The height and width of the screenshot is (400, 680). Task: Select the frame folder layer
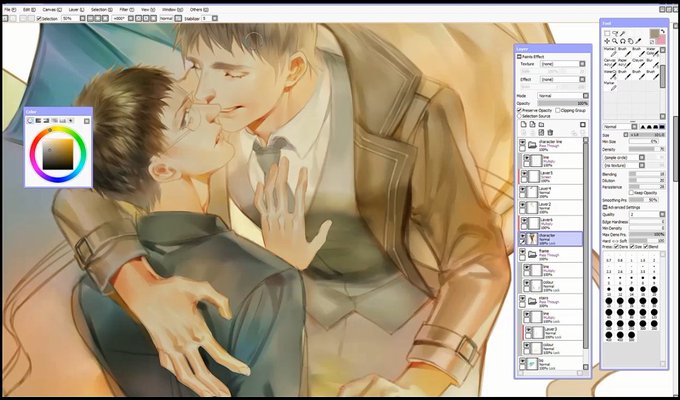pyautogui.click(x=551, y=254)
